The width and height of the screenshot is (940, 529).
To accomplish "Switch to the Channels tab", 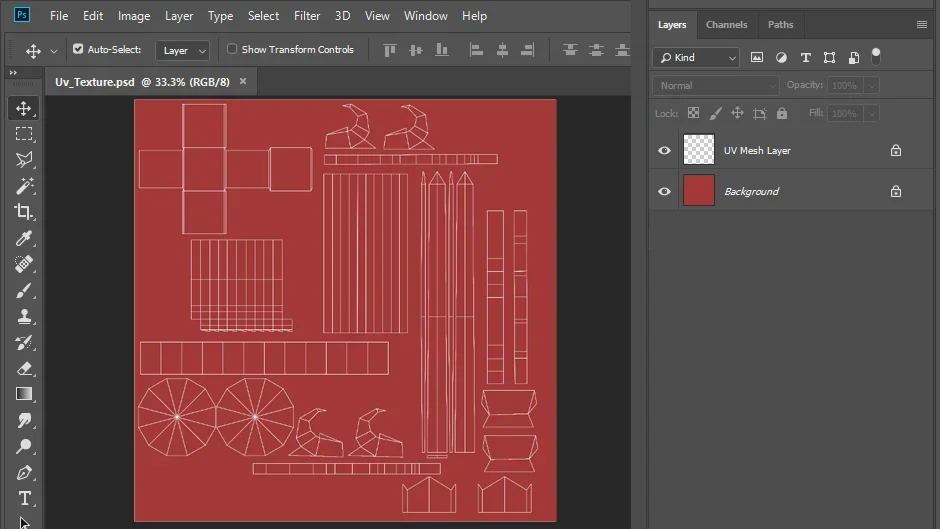I will tap(727, 25).
